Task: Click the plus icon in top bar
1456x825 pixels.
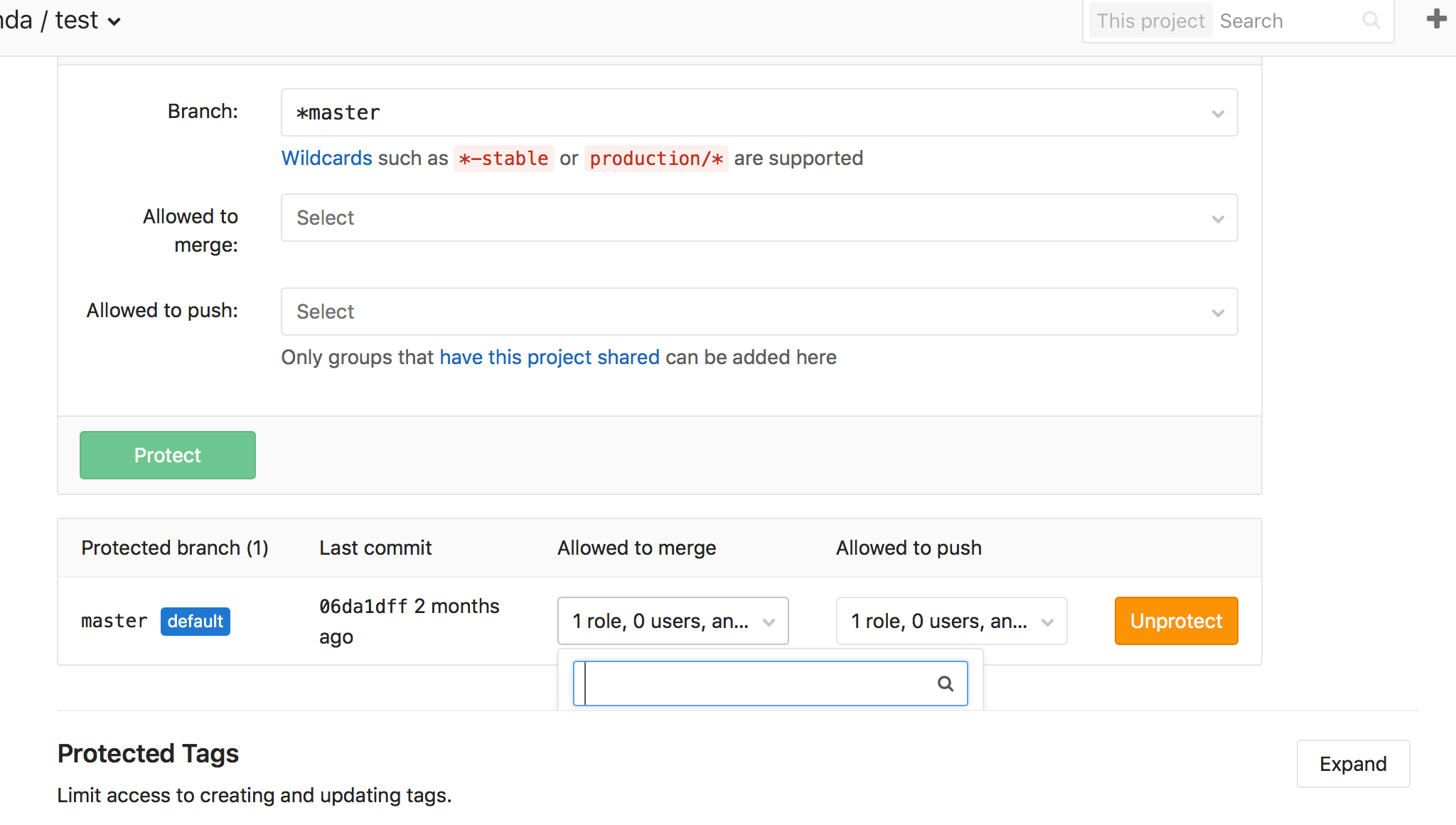Action: click(x=1436, y=19)
